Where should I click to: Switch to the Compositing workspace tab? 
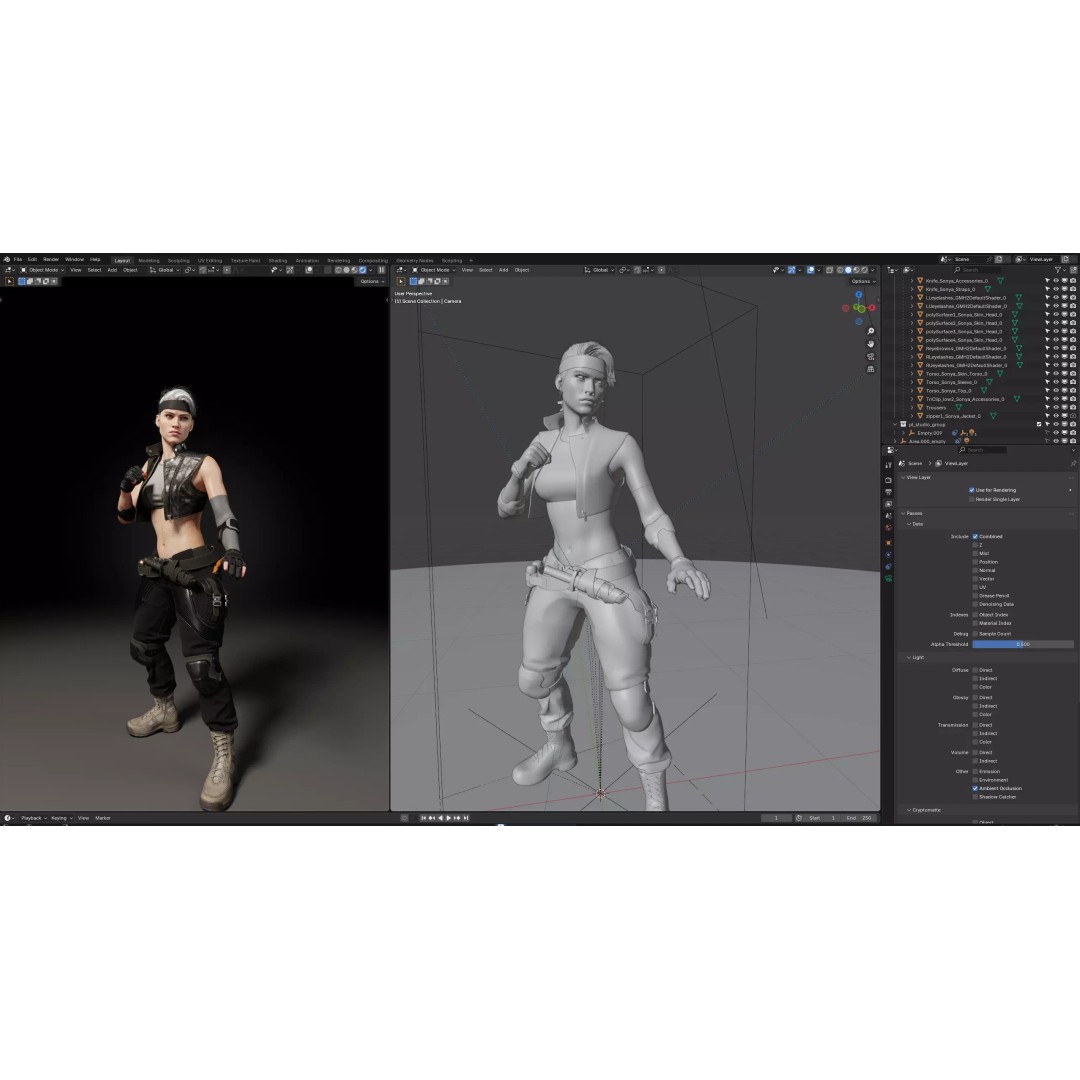pos(373,260)
